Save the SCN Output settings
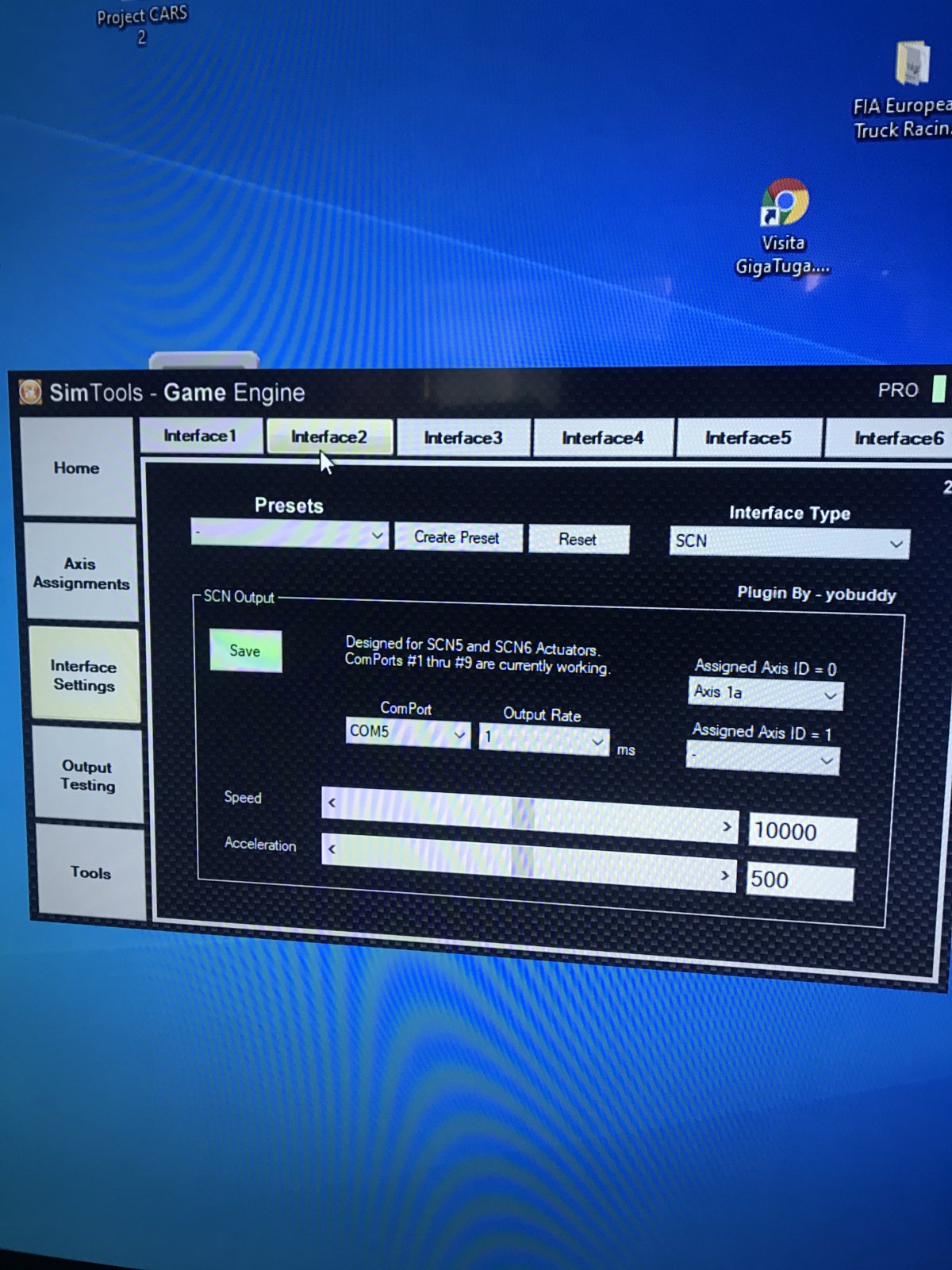Image resolution: width=952 pixels, height=1270 pixels. [x=245, y=651]
